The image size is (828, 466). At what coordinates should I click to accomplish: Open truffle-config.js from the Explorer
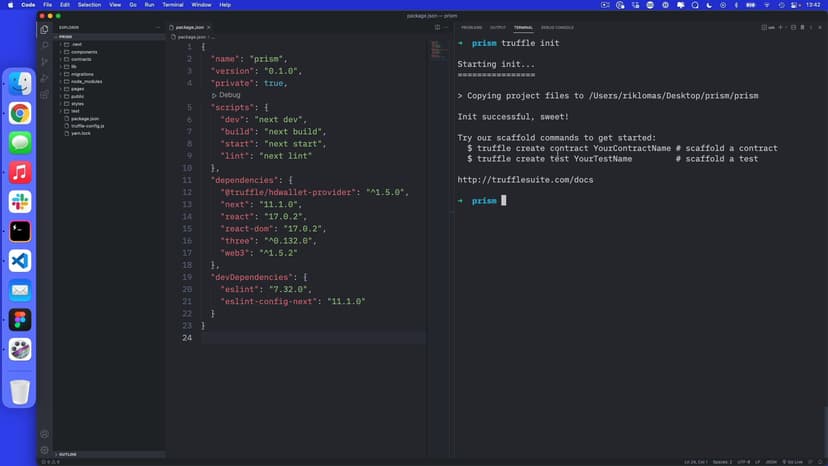pos(88,125)
